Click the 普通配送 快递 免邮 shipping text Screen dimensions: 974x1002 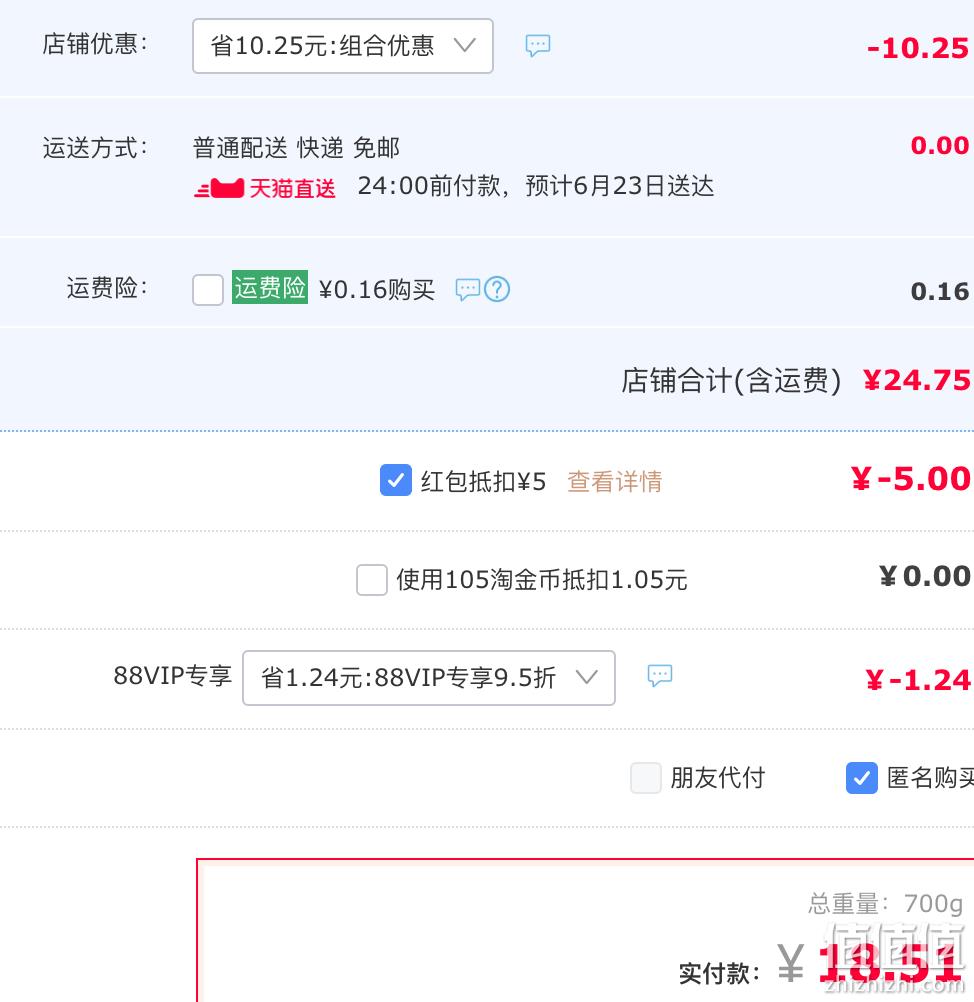click(x=296, y=148)
